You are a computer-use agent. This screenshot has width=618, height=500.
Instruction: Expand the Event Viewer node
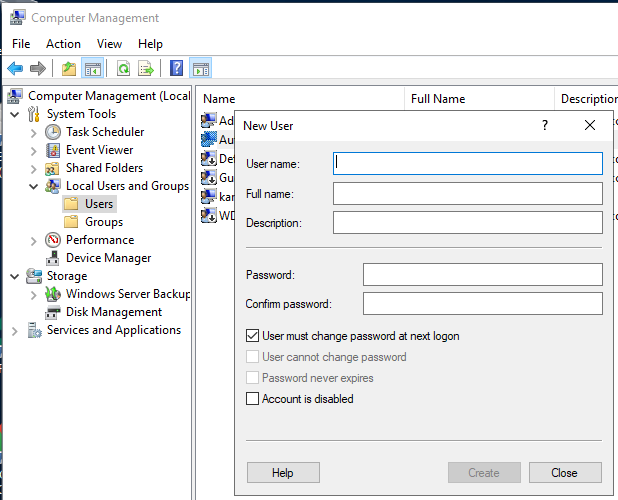(x=34, y=150)
